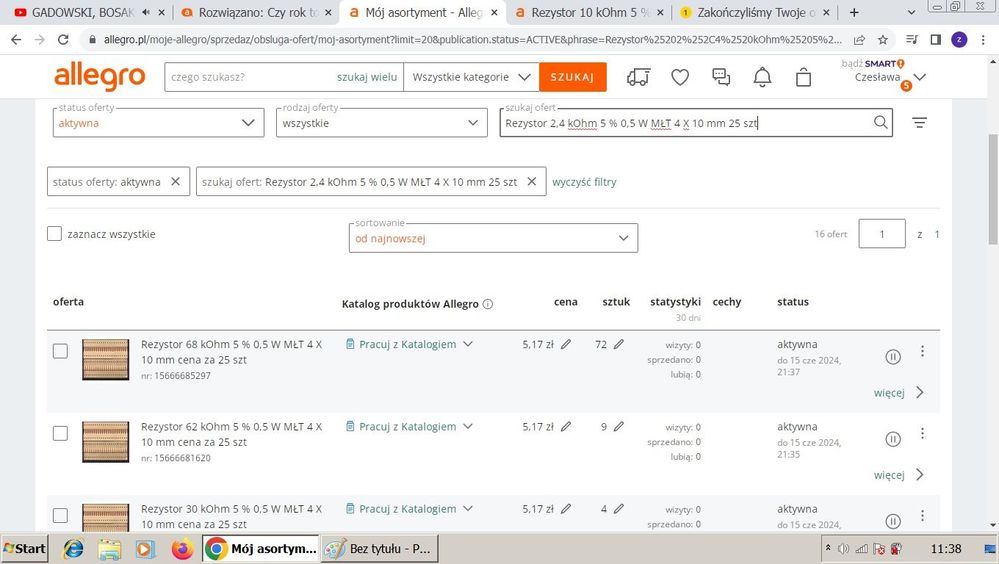Expand Pracuj z Katalogiem for Rezystor 62 kOhm
Image resolution: width=999 pixels, height=564 pixels.
468,426
